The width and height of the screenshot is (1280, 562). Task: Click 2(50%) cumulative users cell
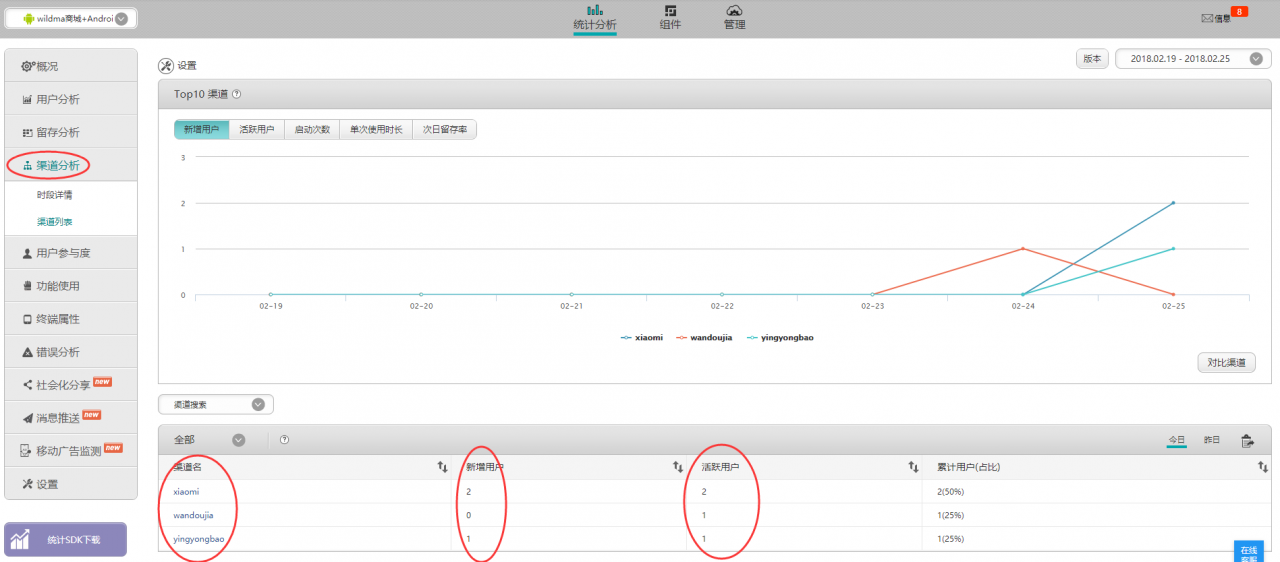pyautogui.click(x=953, y=492)
